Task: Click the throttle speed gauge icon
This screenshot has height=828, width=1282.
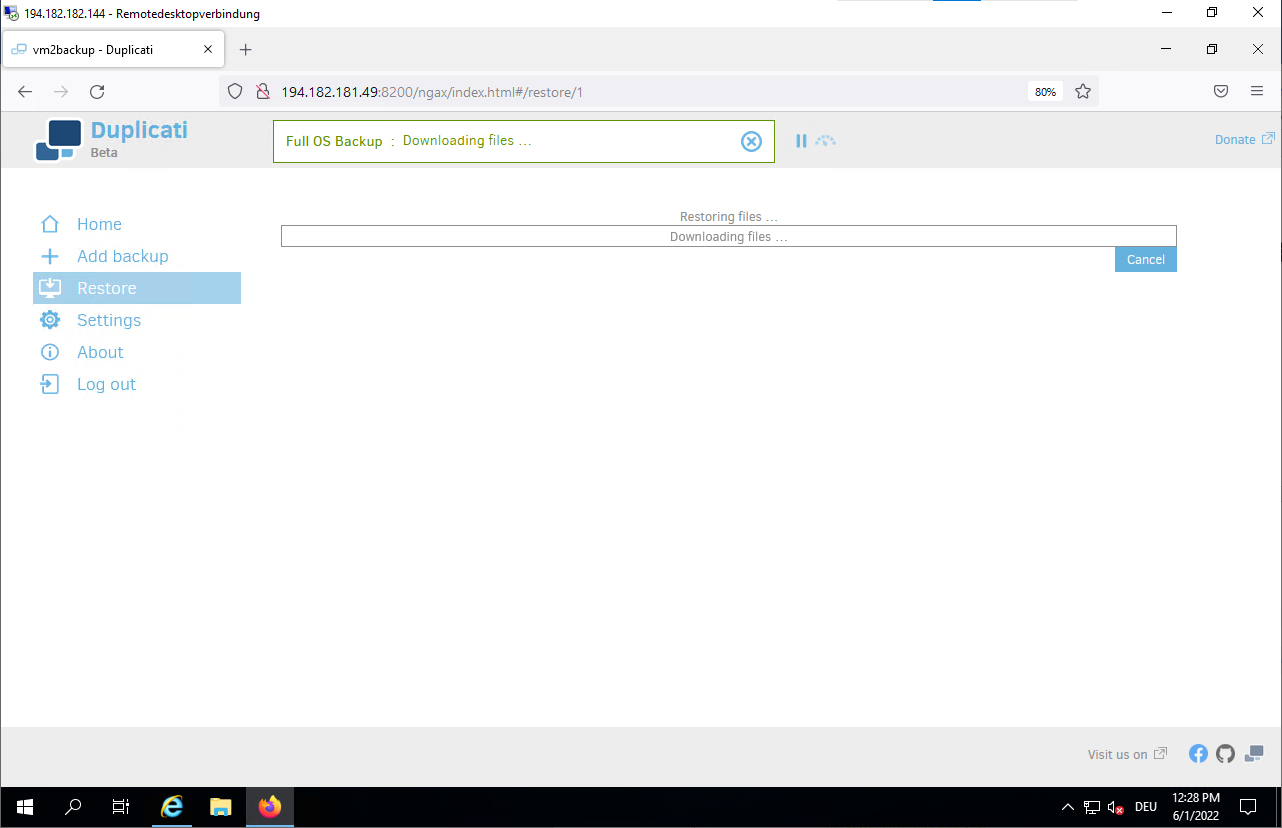Action: pos(825,141)
